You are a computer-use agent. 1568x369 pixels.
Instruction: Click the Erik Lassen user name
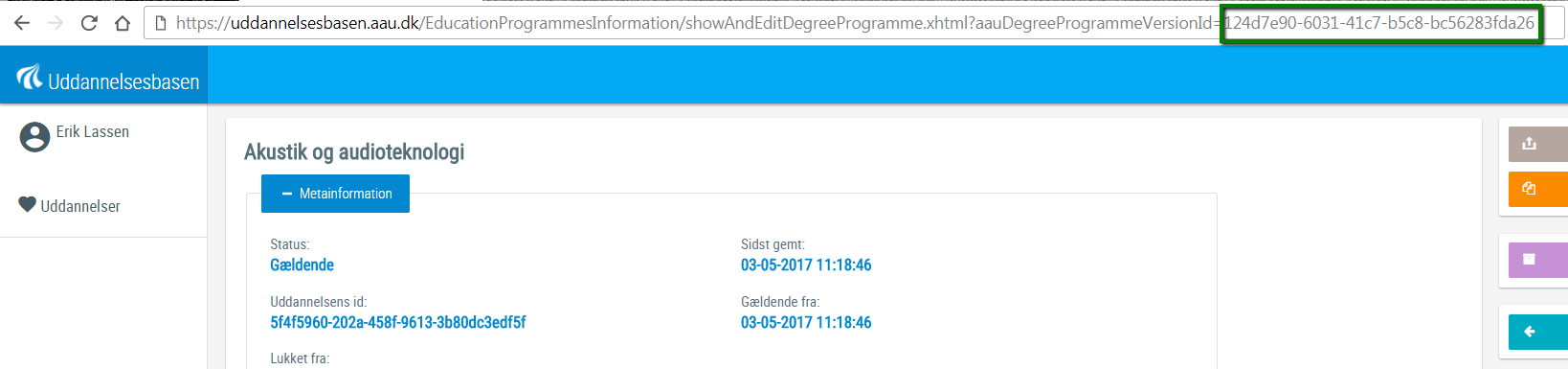click(93, 131)
